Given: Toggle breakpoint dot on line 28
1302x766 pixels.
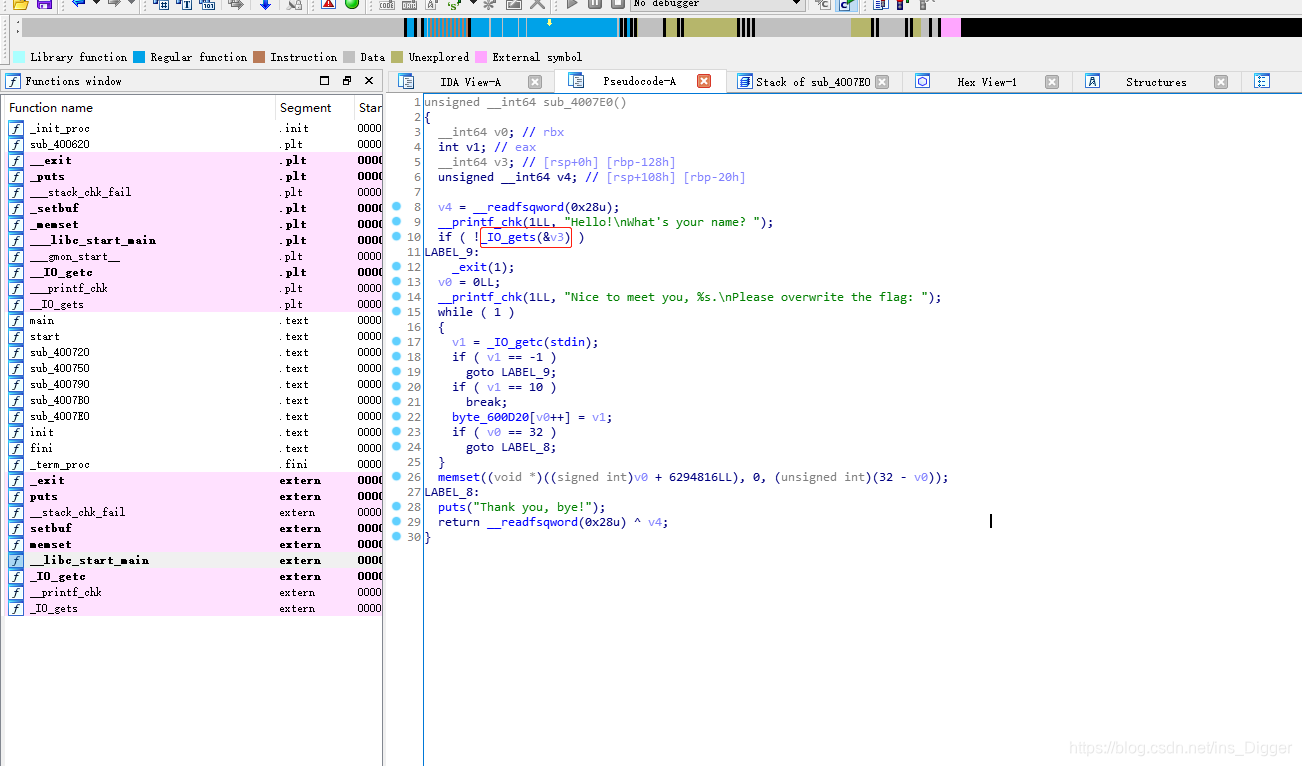Looking at the screenshot, I should (398, 507).
